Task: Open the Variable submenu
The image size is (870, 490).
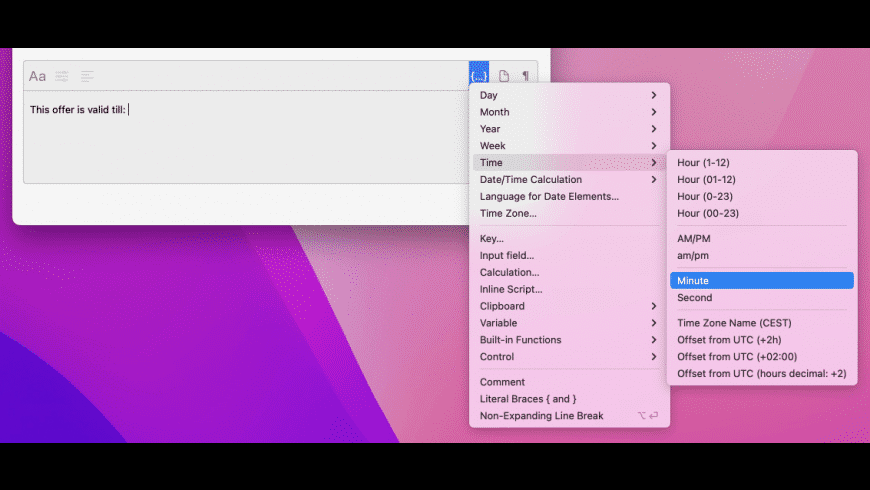Action: [x=569, y=323]
